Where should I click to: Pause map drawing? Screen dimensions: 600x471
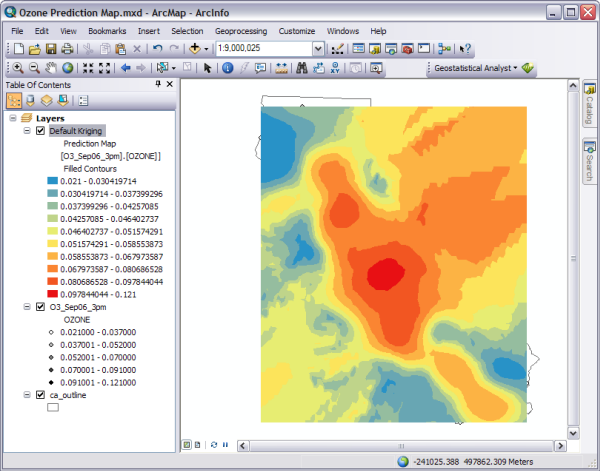pos(225,445)
